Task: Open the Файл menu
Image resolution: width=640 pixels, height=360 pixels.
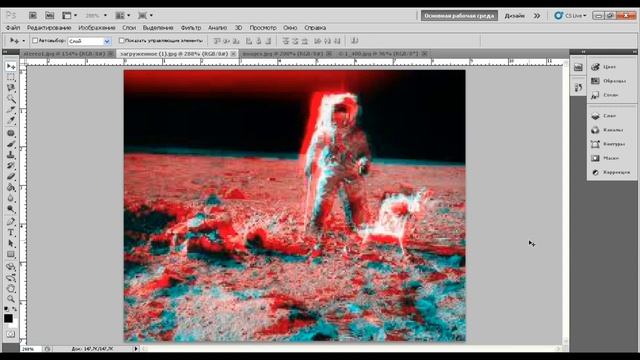Action: [x=13, y=28]
